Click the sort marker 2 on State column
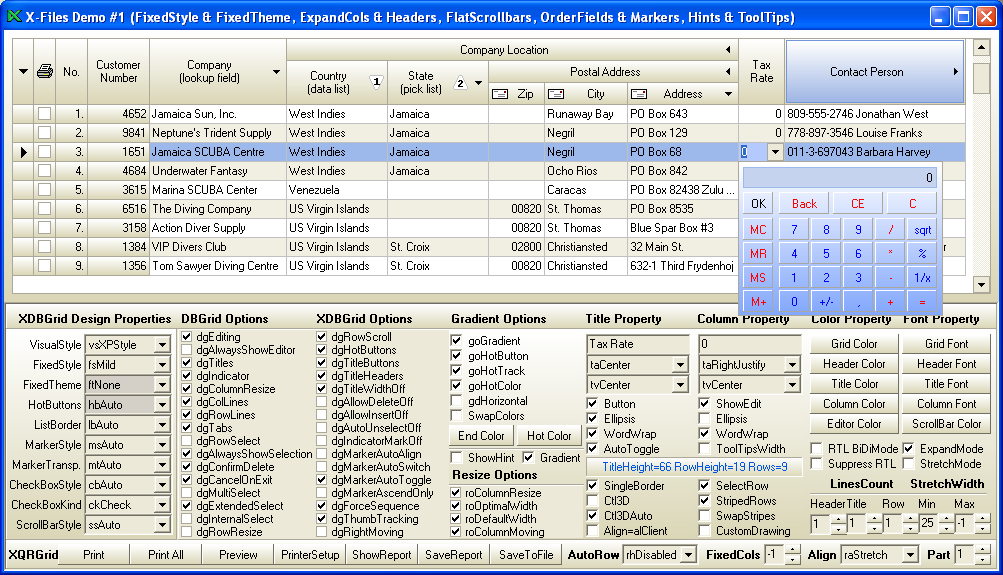Screen dimensions: 1003x575 460,83
